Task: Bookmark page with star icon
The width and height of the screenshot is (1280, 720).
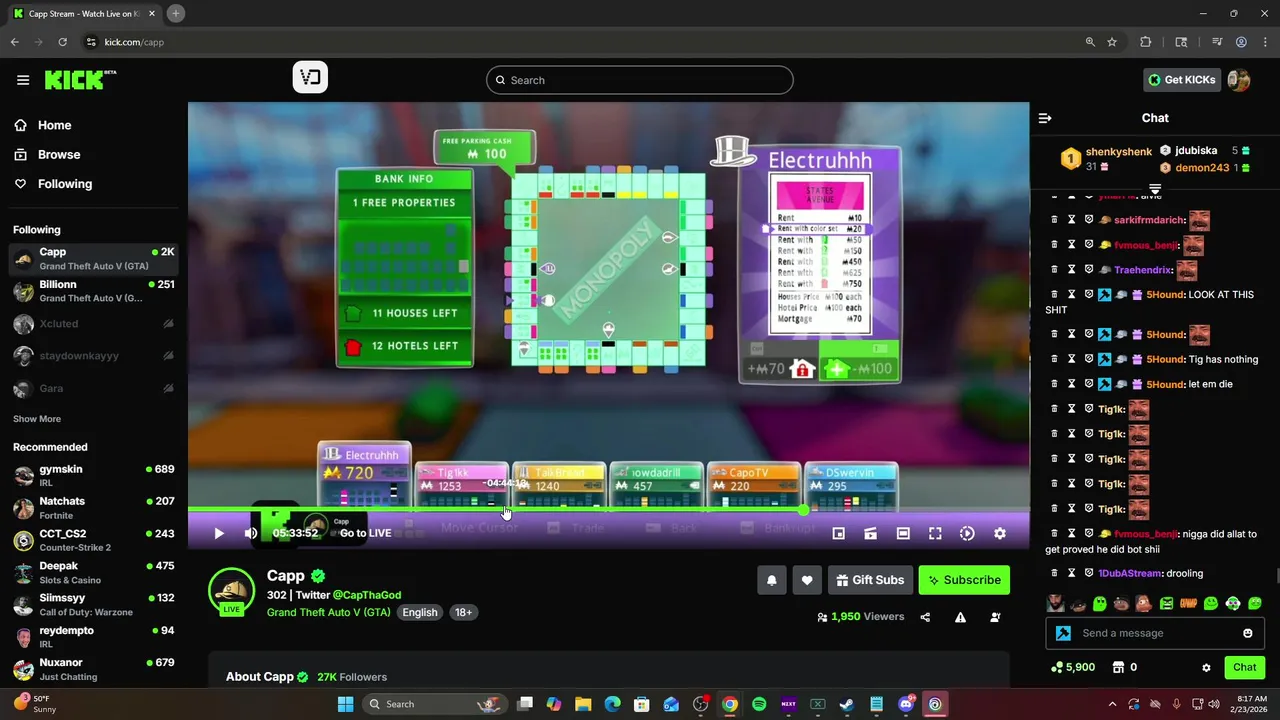Action: click(1112, 42)
